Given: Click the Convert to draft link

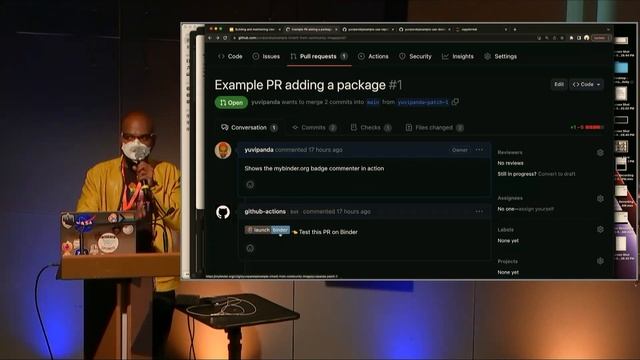Looking at the screenshot, I should pyautogui.click(x=557, y=174).
